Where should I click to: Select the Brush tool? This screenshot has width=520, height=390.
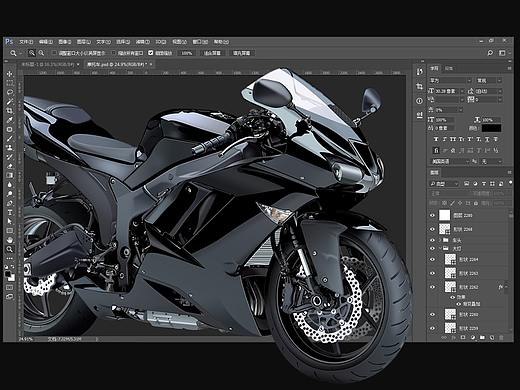point(10,138)
